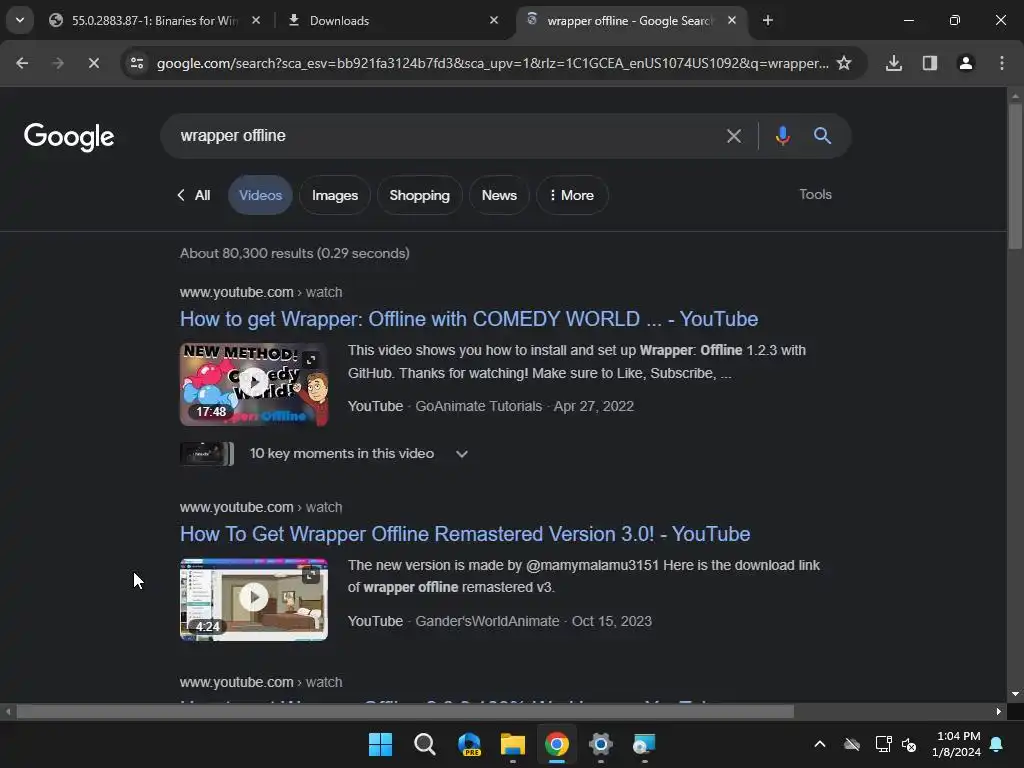Open Settings gear app in taskbar
Screen dimensions: 1024x768
click(601, 744)
